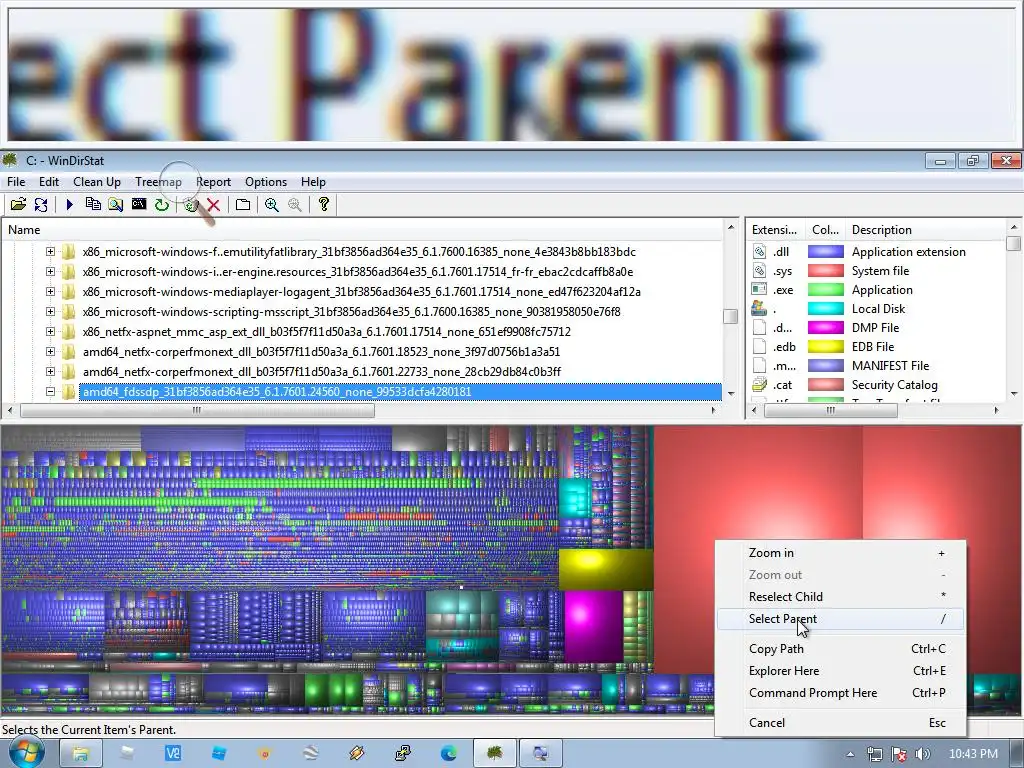Click the yellow EDB File color swatch

[x=825, y=347]
